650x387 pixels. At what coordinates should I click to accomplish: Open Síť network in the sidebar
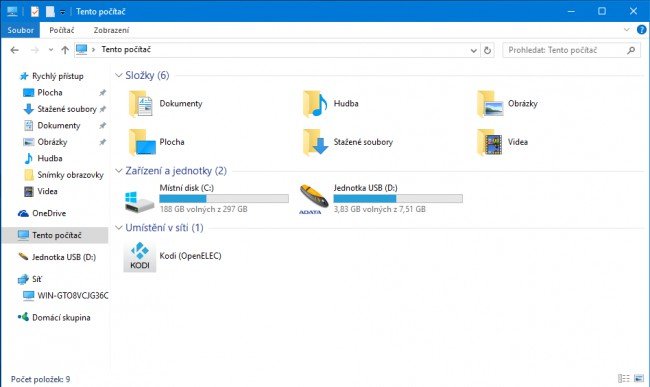[30, 279]
